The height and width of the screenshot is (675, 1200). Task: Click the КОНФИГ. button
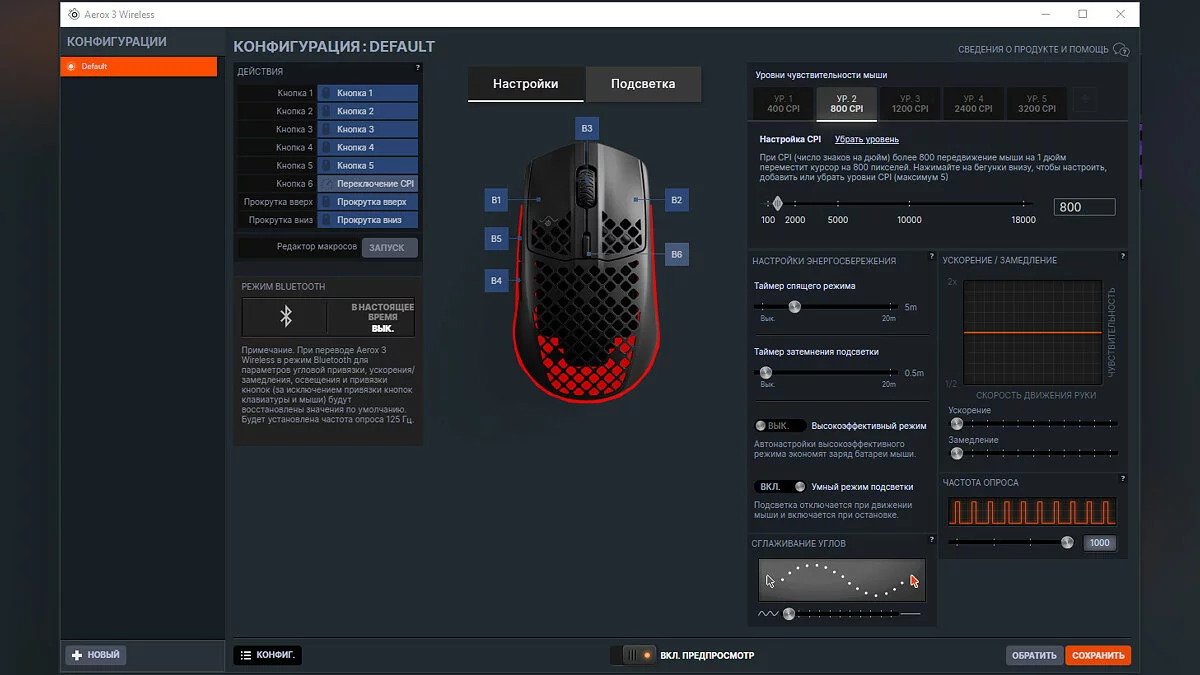point(267,655)
